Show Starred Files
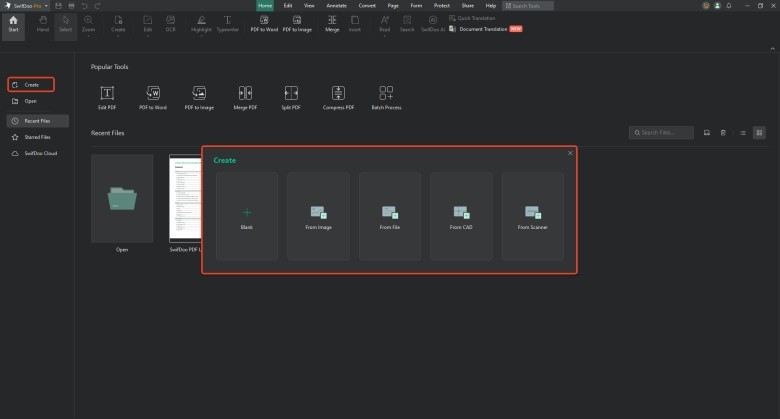780x419 pixels. pyautogui.click(x=38, y=137)
